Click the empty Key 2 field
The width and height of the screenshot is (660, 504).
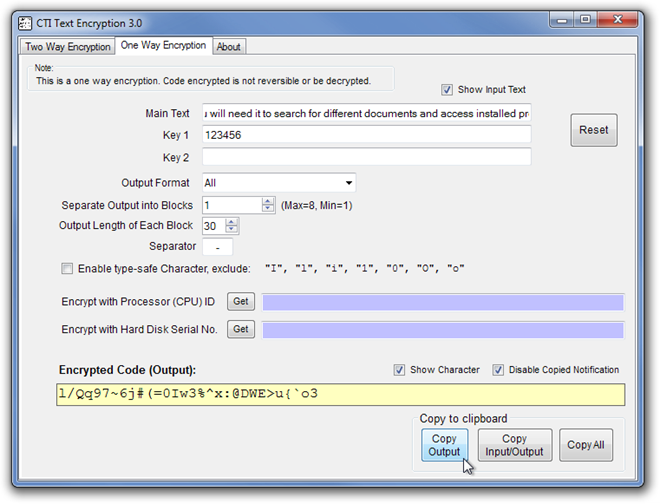click(367, 157)
